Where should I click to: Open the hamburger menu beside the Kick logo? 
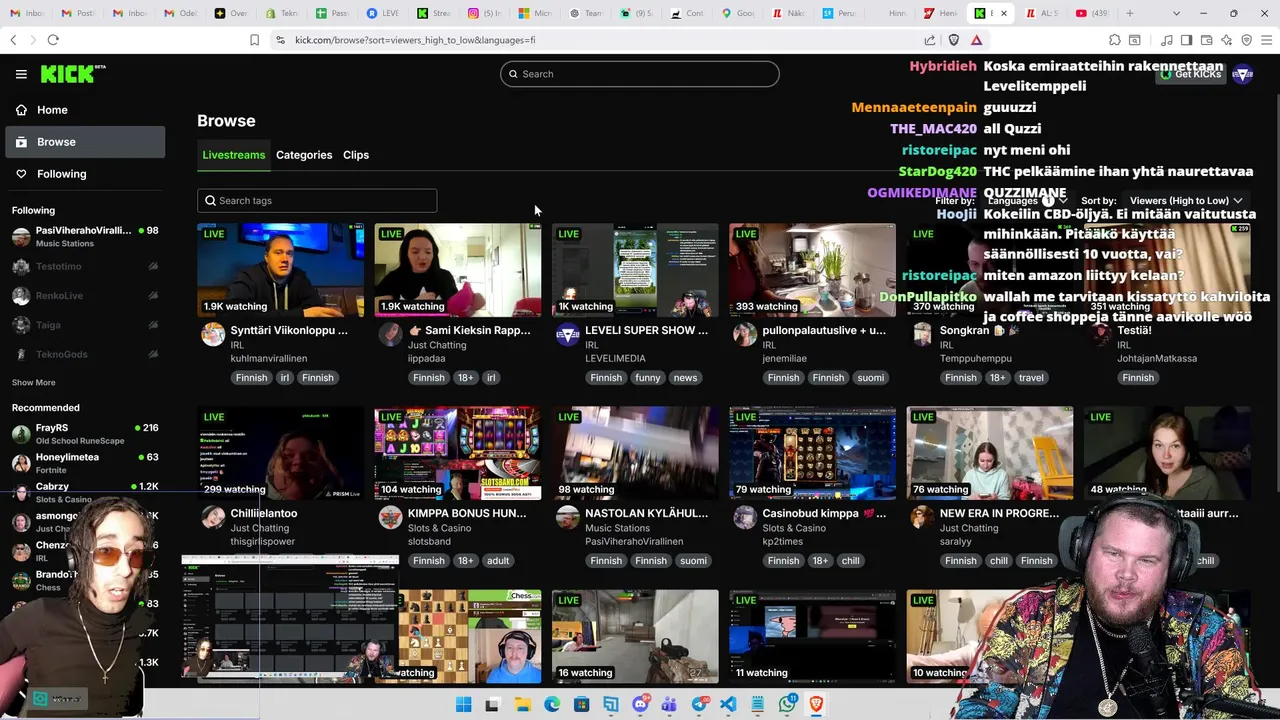pos(21,74)
